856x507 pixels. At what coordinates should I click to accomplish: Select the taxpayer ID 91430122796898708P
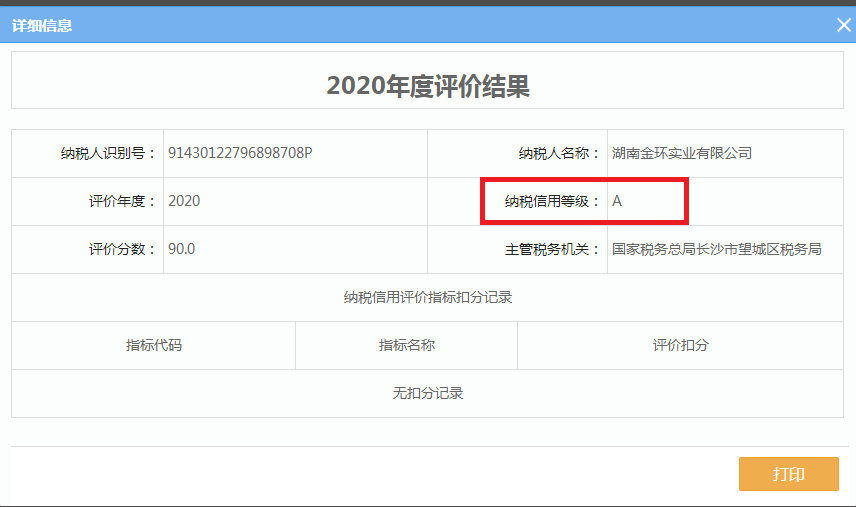coord(240,153)
